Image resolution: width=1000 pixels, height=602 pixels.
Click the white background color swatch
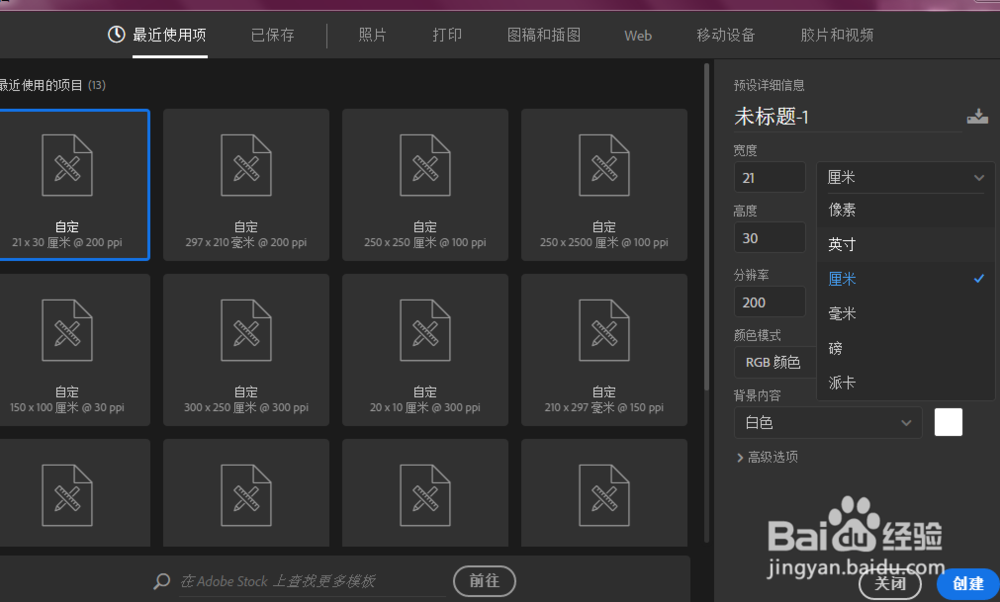pos(947,422)
